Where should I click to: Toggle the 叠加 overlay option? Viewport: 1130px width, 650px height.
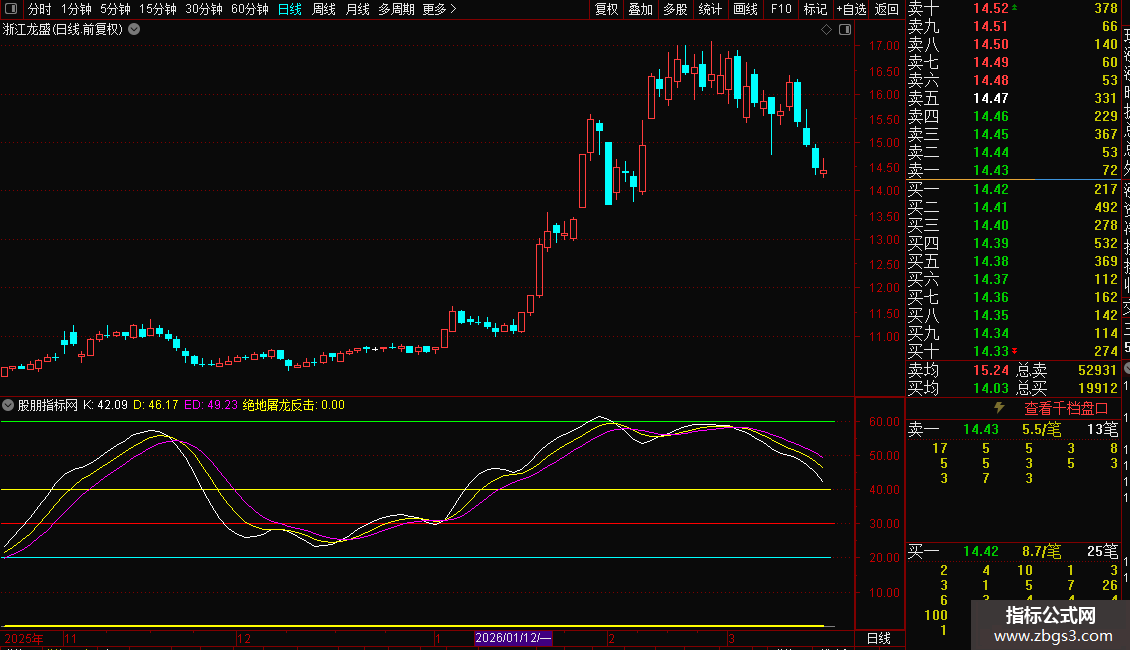(x=640, y=9)
